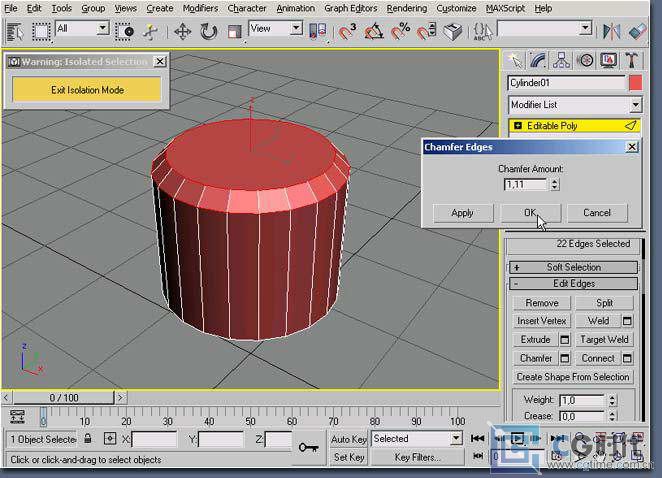
Task: Open the Chamfer settings box icon
Action: coord(564,358)
